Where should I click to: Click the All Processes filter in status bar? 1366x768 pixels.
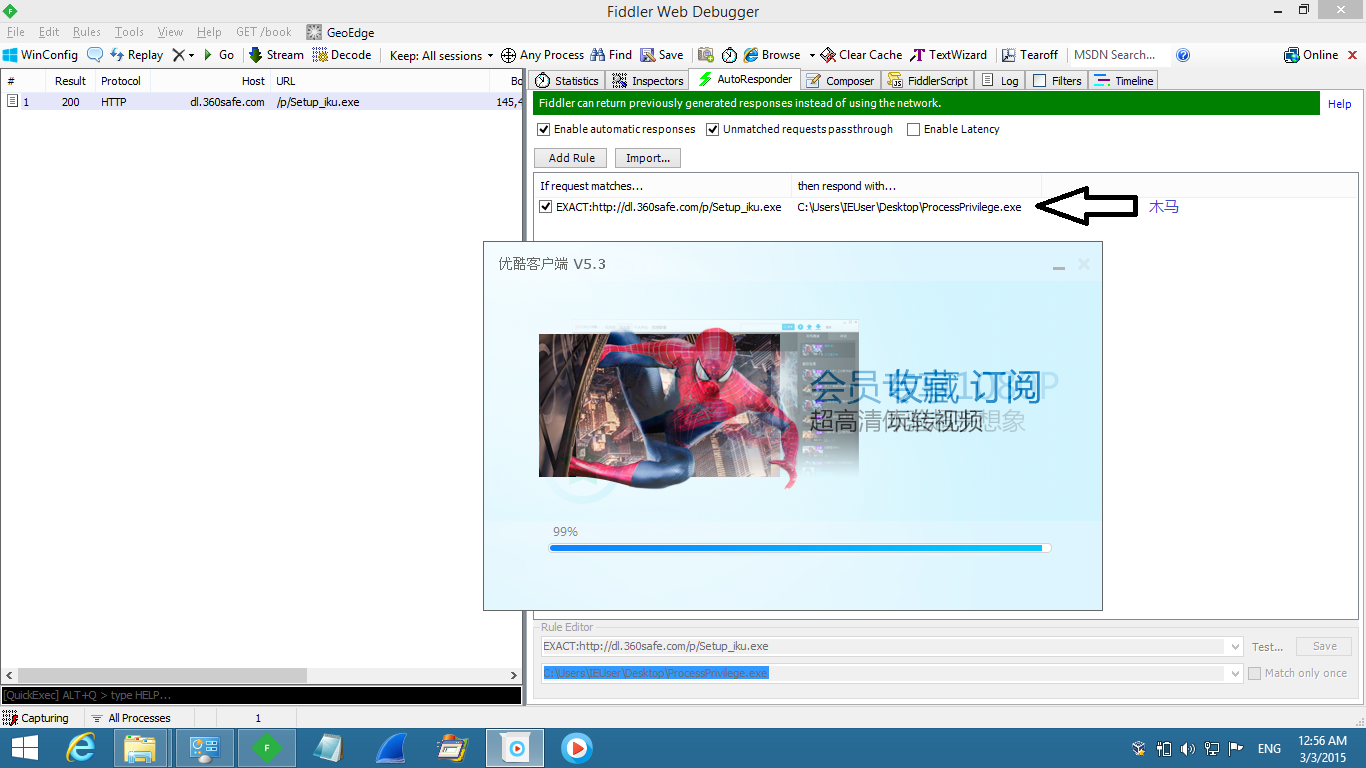coord(130,718)
